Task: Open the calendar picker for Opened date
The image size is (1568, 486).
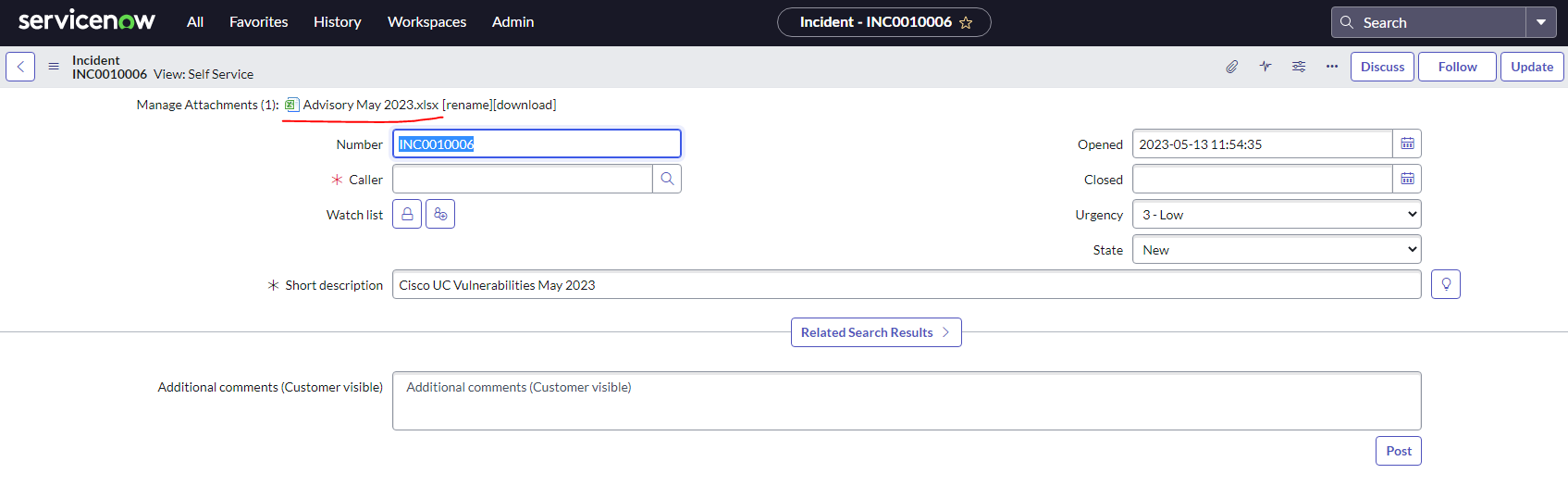Action: pos(1407,143)
